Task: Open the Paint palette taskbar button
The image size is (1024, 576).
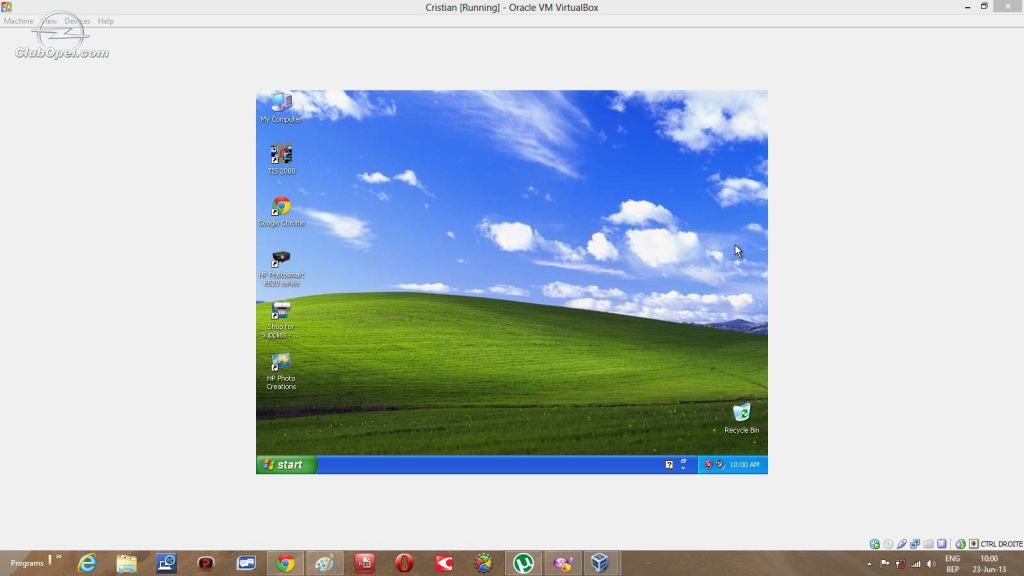Action: coord(325,563)
